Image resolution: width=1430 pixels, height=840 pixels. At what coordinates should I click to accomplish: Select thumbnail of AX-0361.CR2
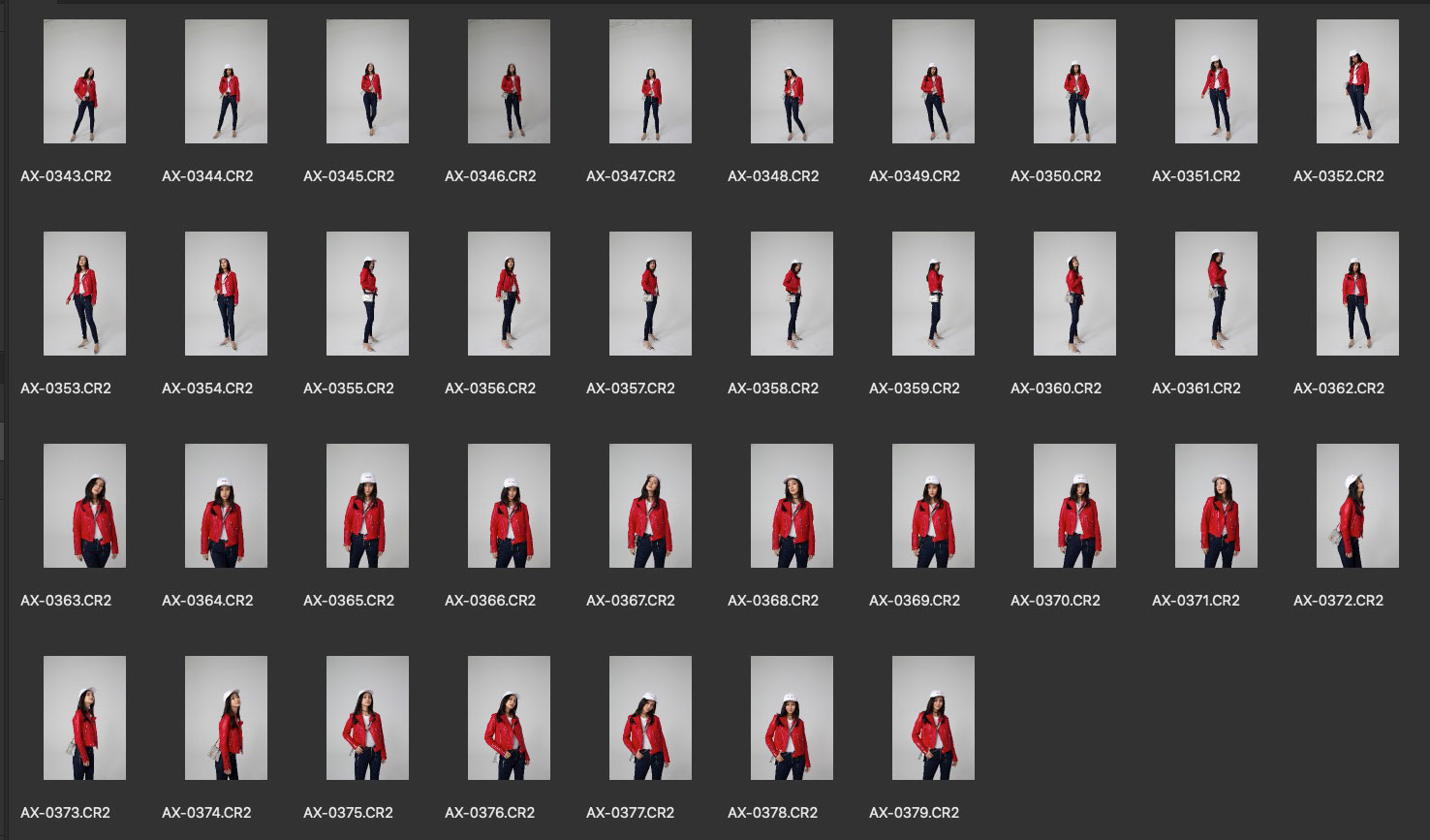point(1216,294)
